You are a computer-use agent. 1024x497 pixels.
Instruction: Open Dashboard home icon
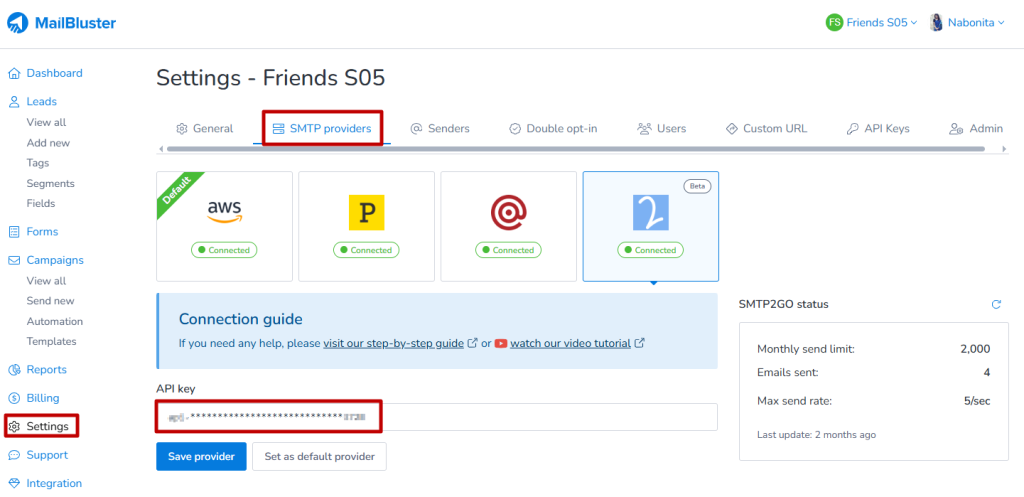pos(14,73)
